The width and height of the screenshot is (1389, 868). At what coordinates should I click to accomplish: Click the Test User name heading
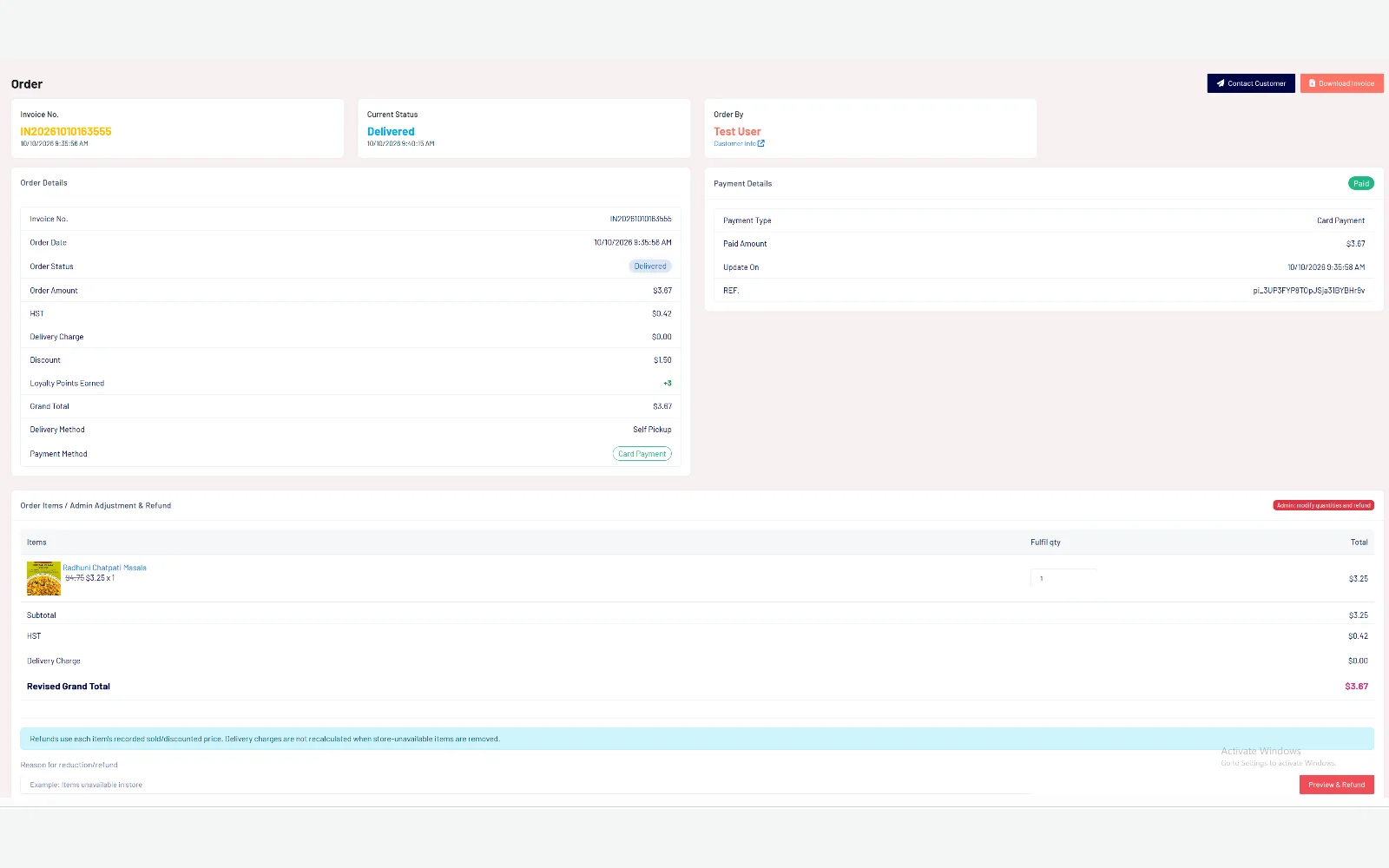click(x=737, y=132)
